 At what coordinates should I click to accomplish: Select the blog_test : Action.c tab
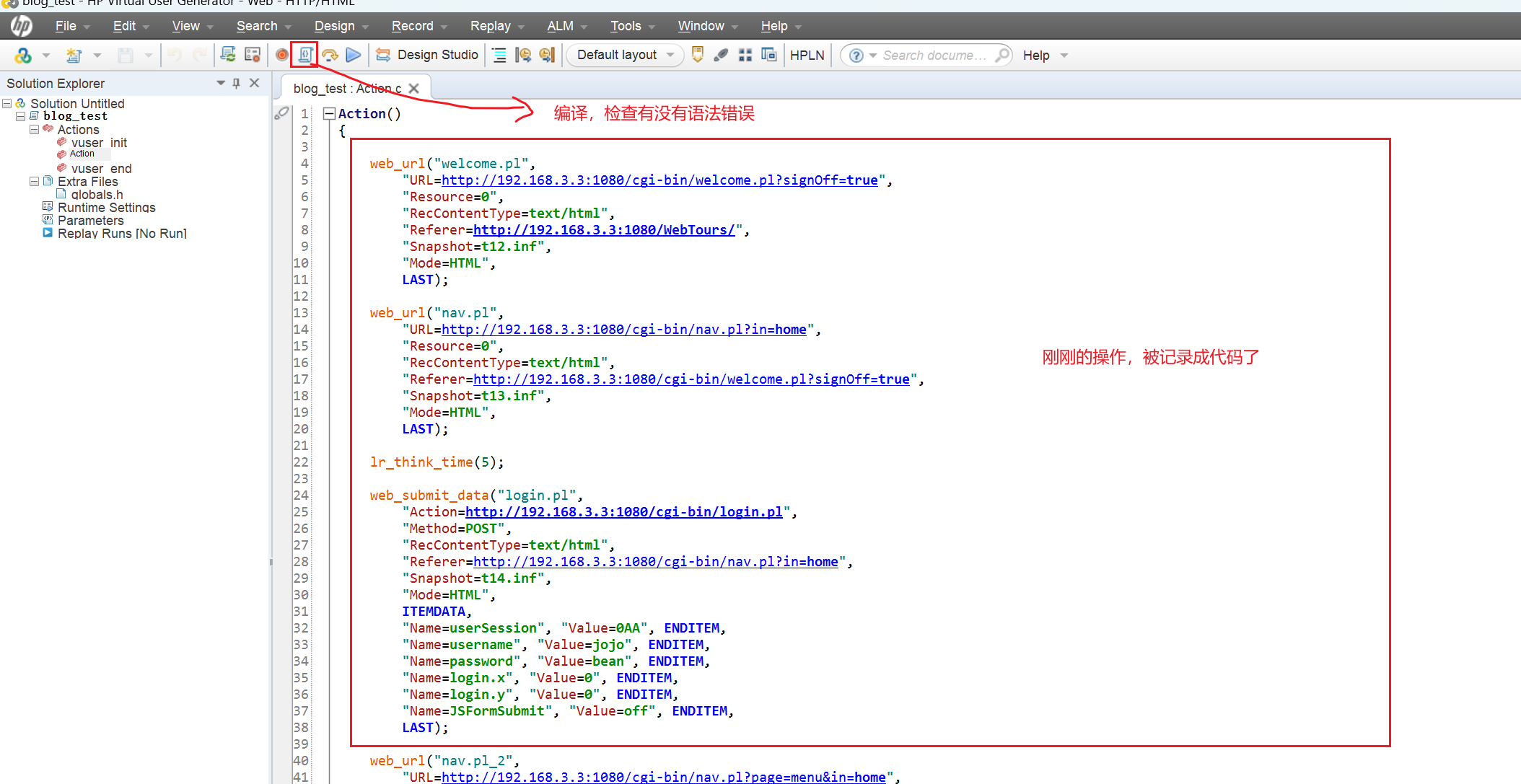pos(347,89)
